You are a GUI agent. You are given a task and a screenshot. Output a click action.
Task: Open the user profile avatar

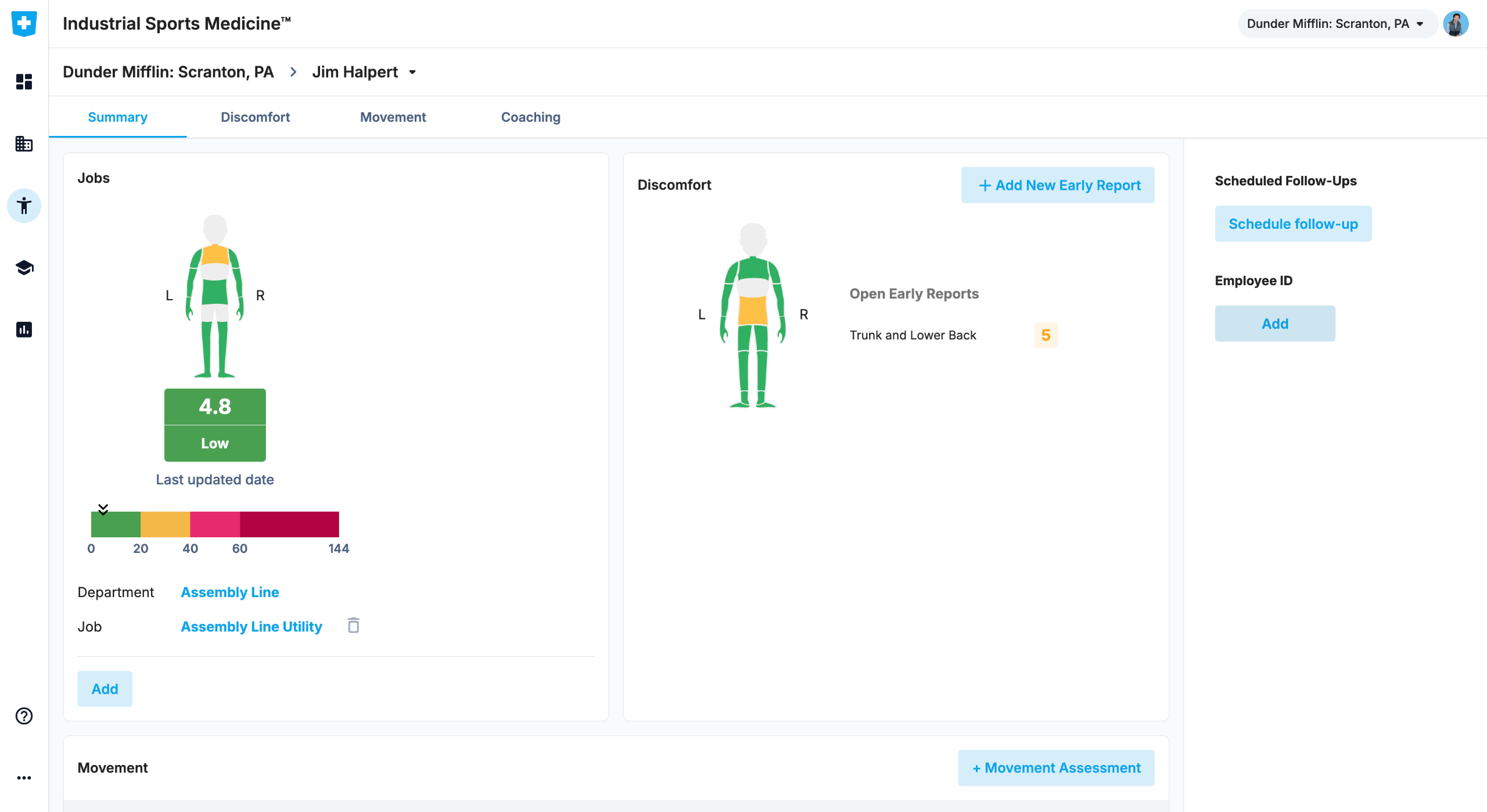[1456, 24]
